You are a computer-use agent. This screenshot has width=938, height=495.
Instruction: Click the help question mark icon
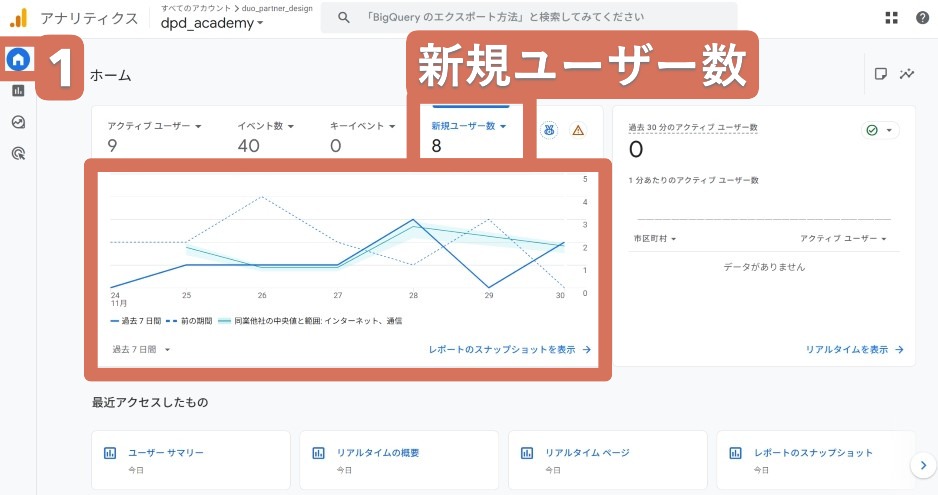[922, 18]
